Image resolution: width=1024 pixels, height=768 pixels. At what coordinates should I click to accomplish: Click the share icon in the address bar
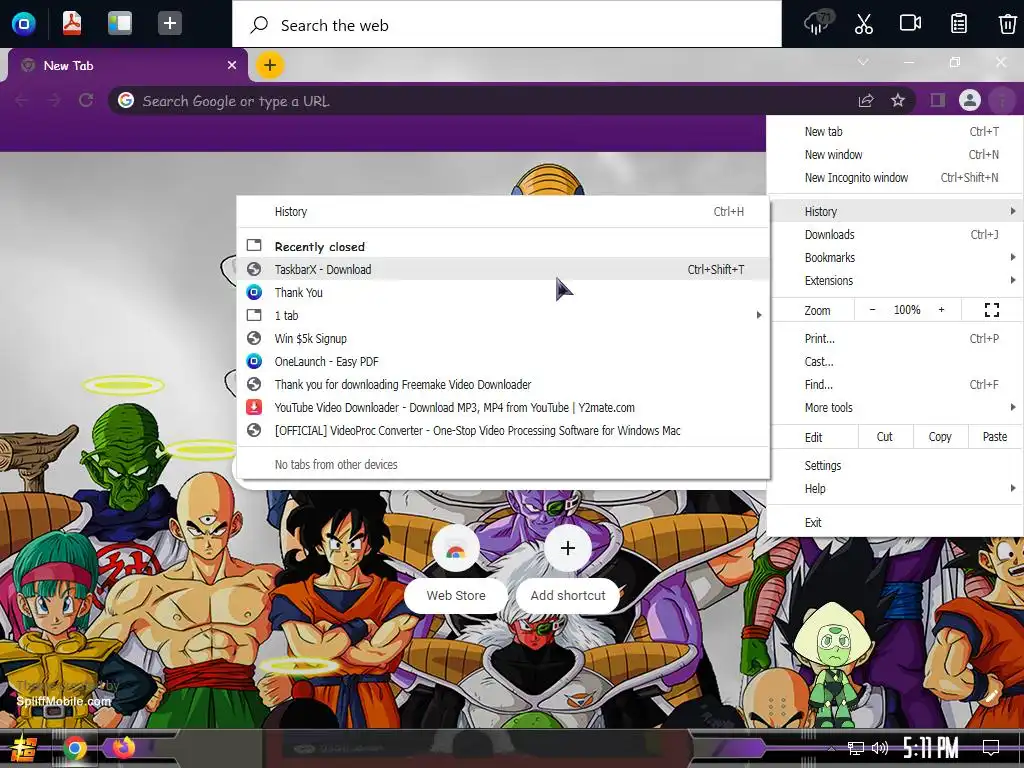[x=865, y=101]
